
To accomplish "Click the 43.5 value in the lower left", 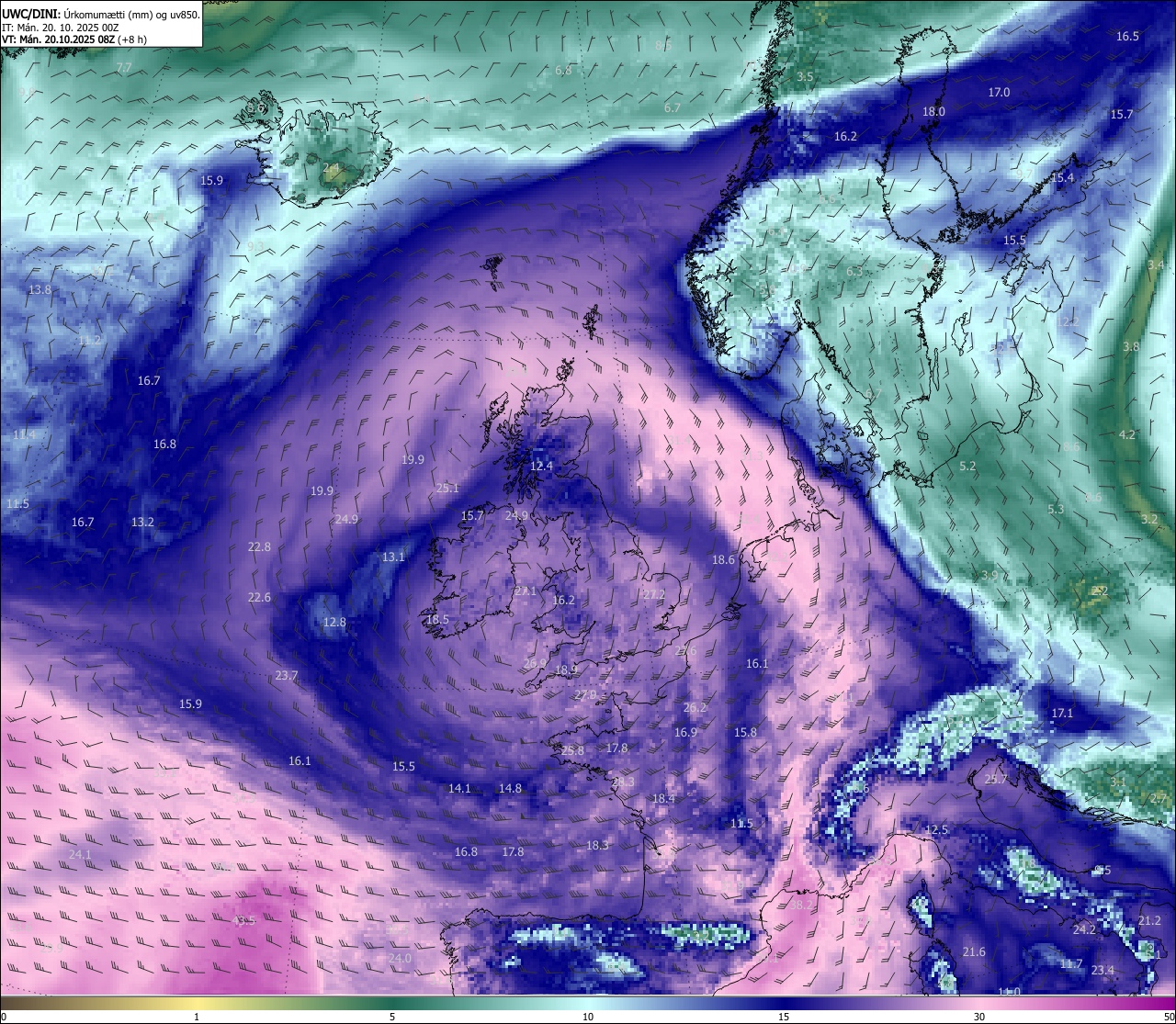I will pyautogui.click(x=243, y=921).
